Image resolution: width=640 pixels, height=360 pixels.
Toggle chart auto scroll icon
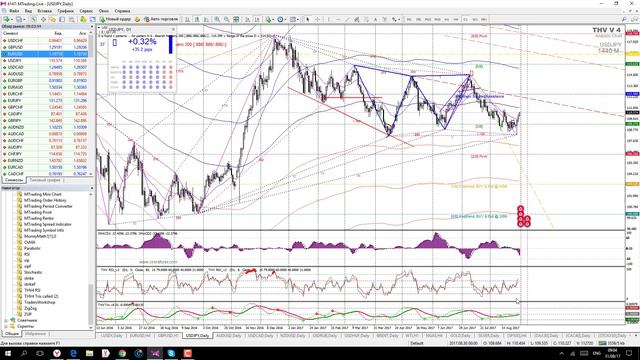(x=247, y=19)
